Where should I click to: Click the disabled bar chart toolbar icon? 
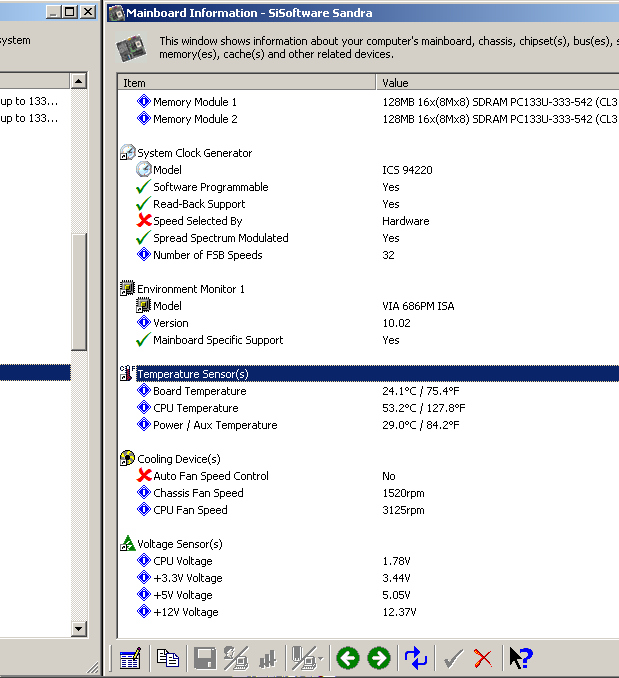point(268,659)
